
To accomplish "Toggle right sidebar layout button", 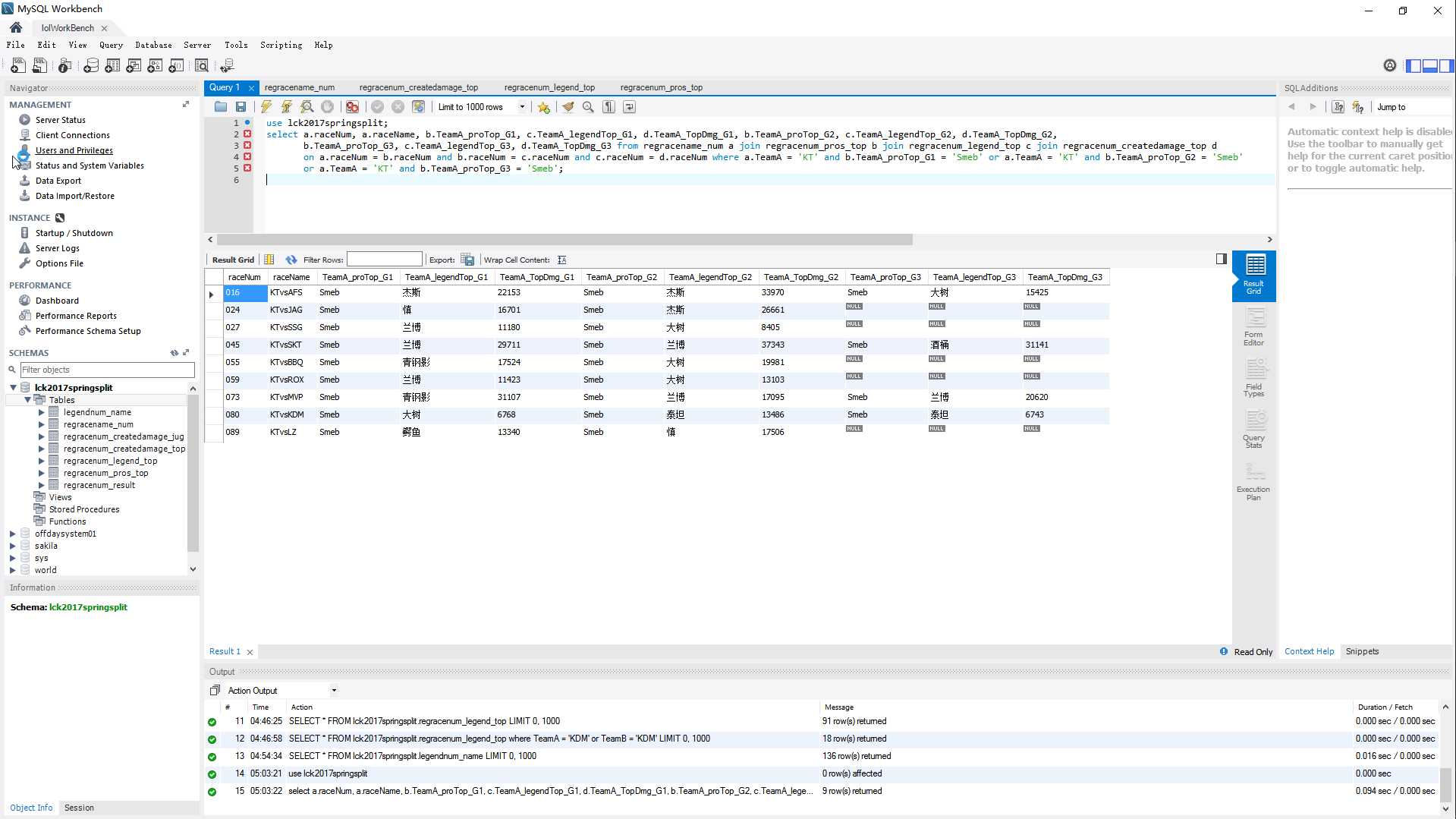I will pyautogui.click(x=1446, y=66).
